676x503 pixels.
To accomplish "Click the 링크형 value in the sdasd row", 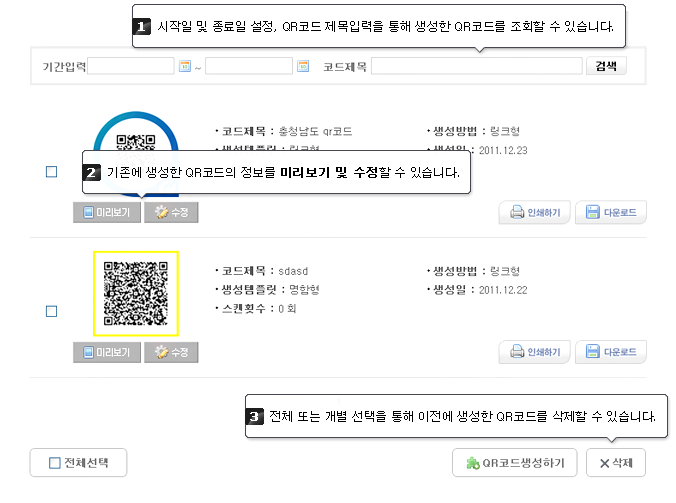I will click(x=505, y=271).
